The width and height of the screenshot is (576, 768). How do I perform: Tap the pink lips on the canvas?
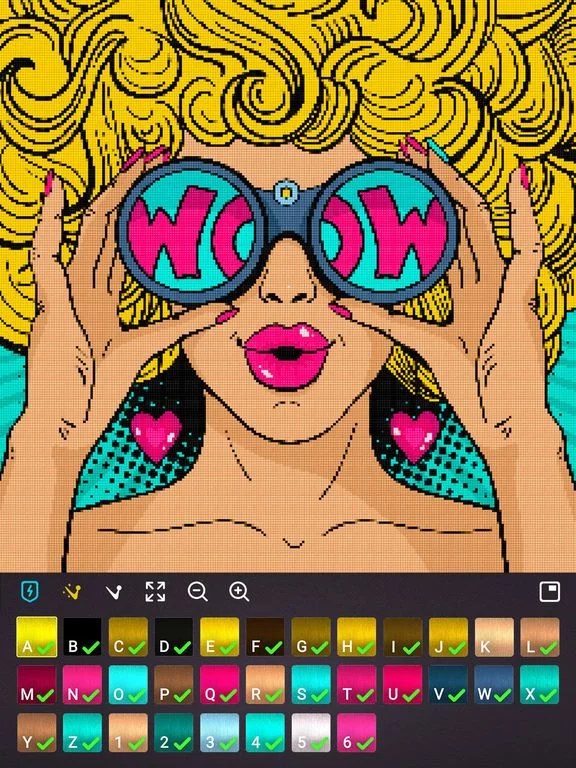point(288,355)
